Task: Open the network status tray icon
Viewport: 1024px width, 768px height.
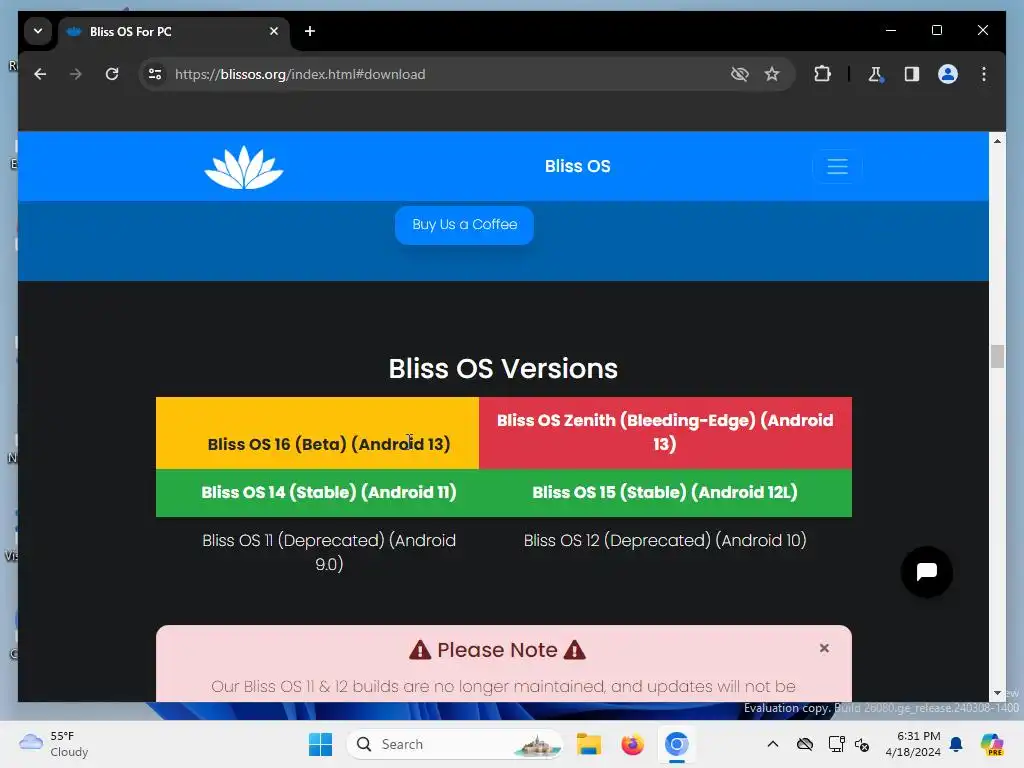Action: click(x=836, y=744)
